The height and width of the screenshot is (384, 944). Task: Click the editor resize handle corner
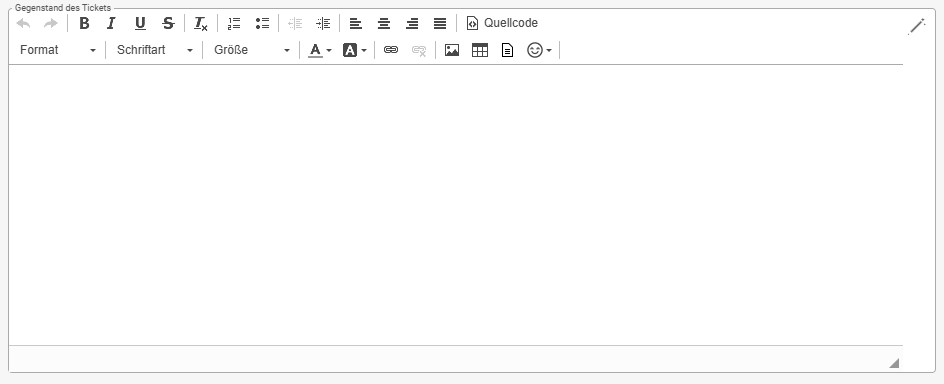pyautogui.click(x=894, y=362)
